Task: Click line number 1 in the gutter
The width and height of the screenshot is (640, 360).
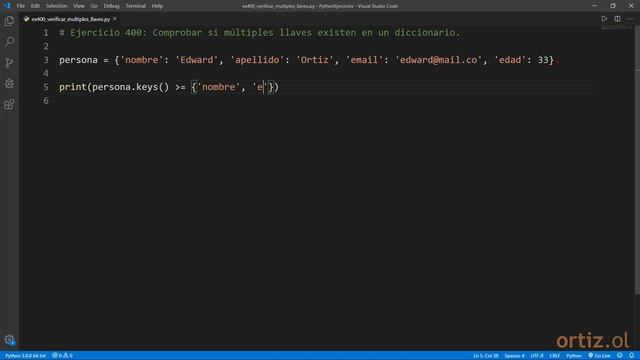Action: point(46,33)
